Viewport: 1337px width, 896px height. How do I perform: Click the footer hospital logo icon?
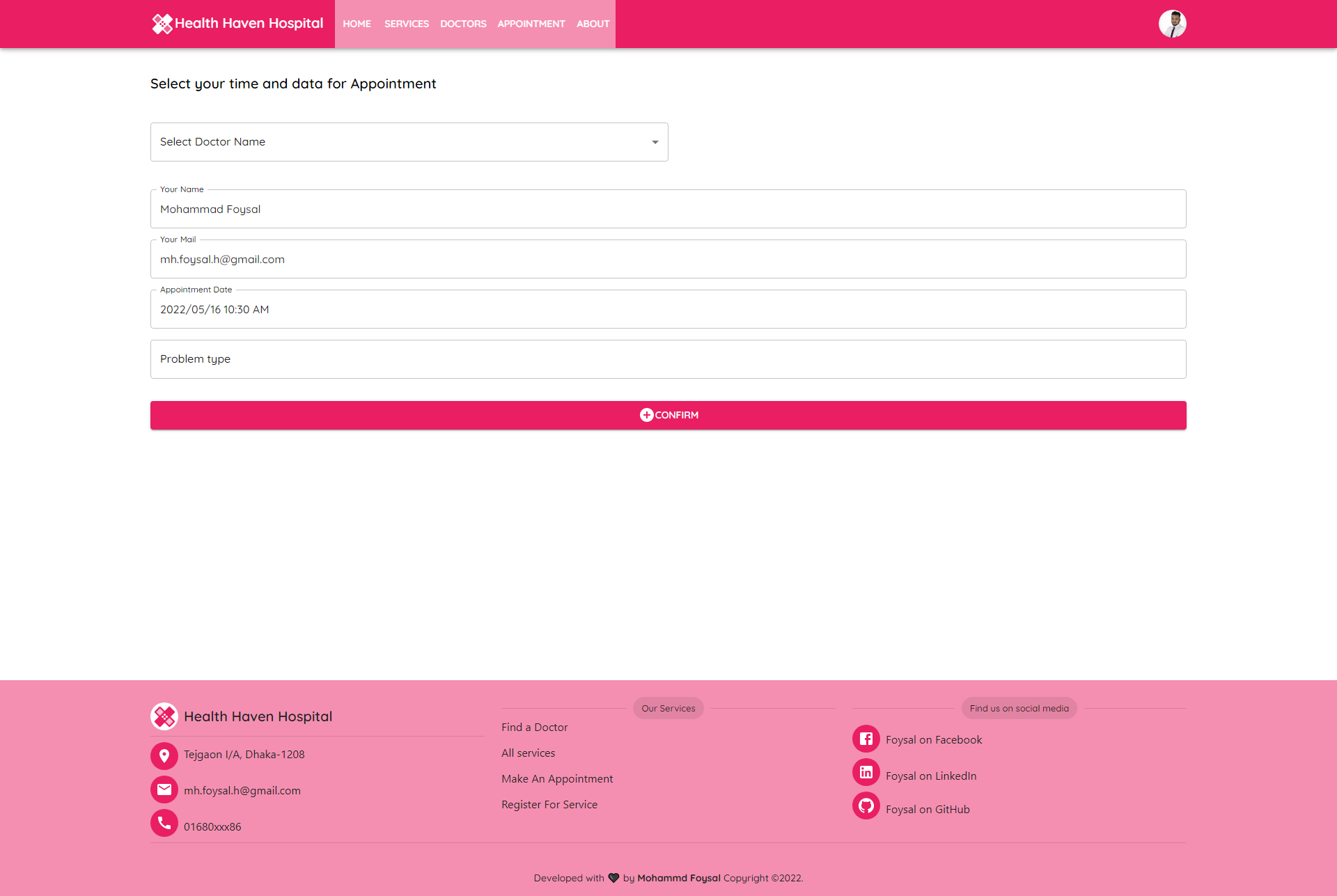click(164, 716)
